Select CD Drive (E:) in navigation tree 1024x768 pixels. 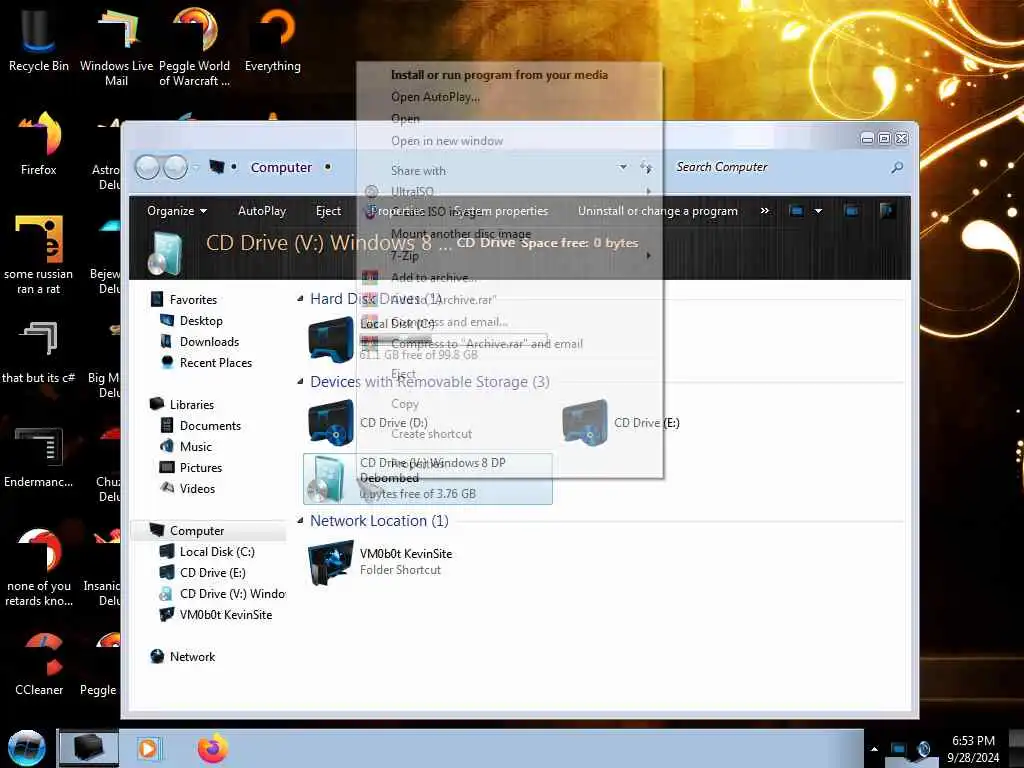pyautogui.click(x=212, y=573)
